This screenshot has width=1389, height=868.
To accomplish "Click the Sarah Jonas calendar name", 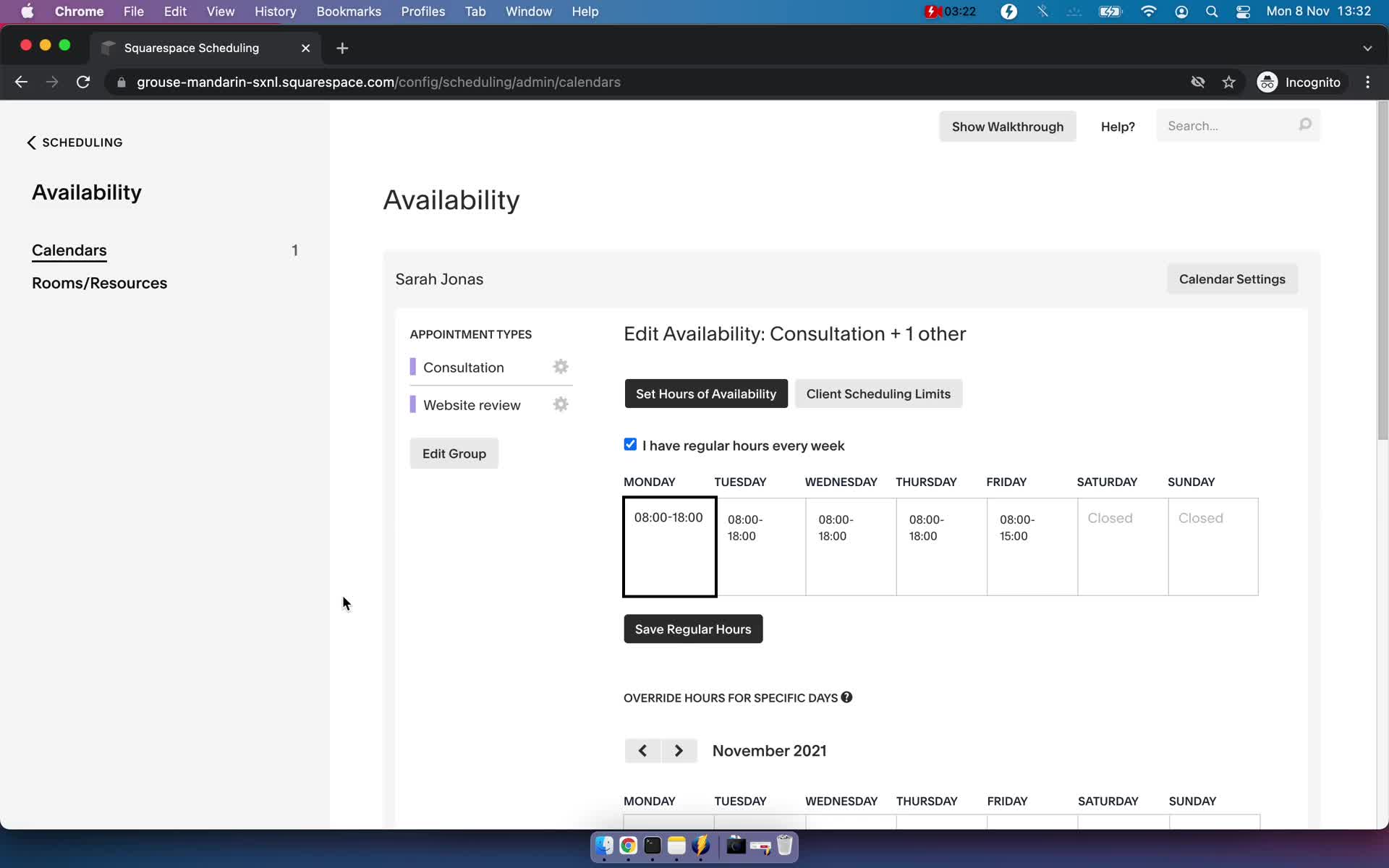I will click(x=439, y=279).
